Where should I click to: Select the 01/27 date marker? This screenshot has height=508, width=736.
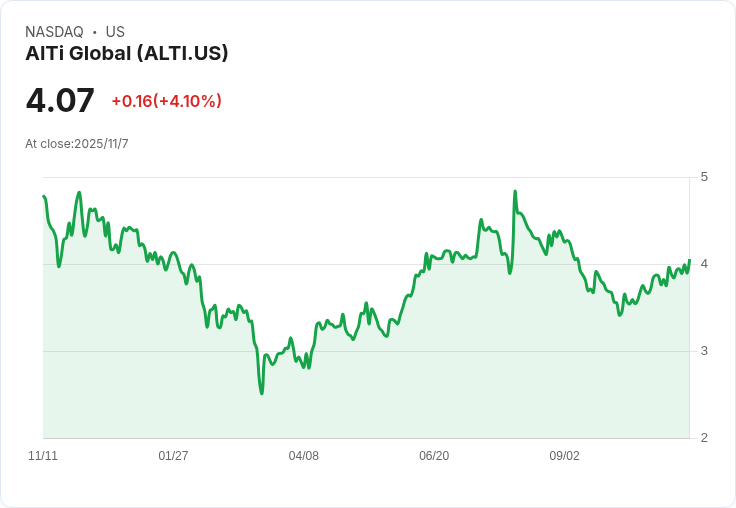click(x=173, y=455)
